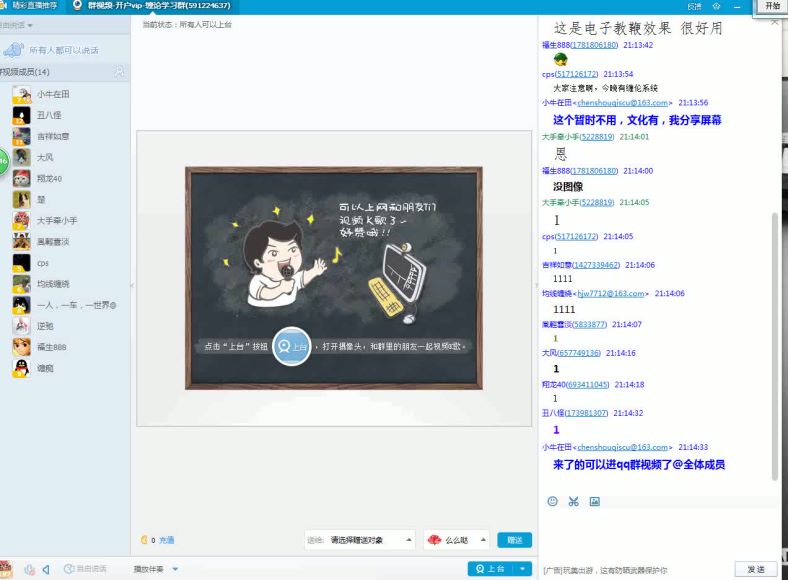
Task: Select member 吉祥如意 in the member list
Action: (x=54, y=136)
